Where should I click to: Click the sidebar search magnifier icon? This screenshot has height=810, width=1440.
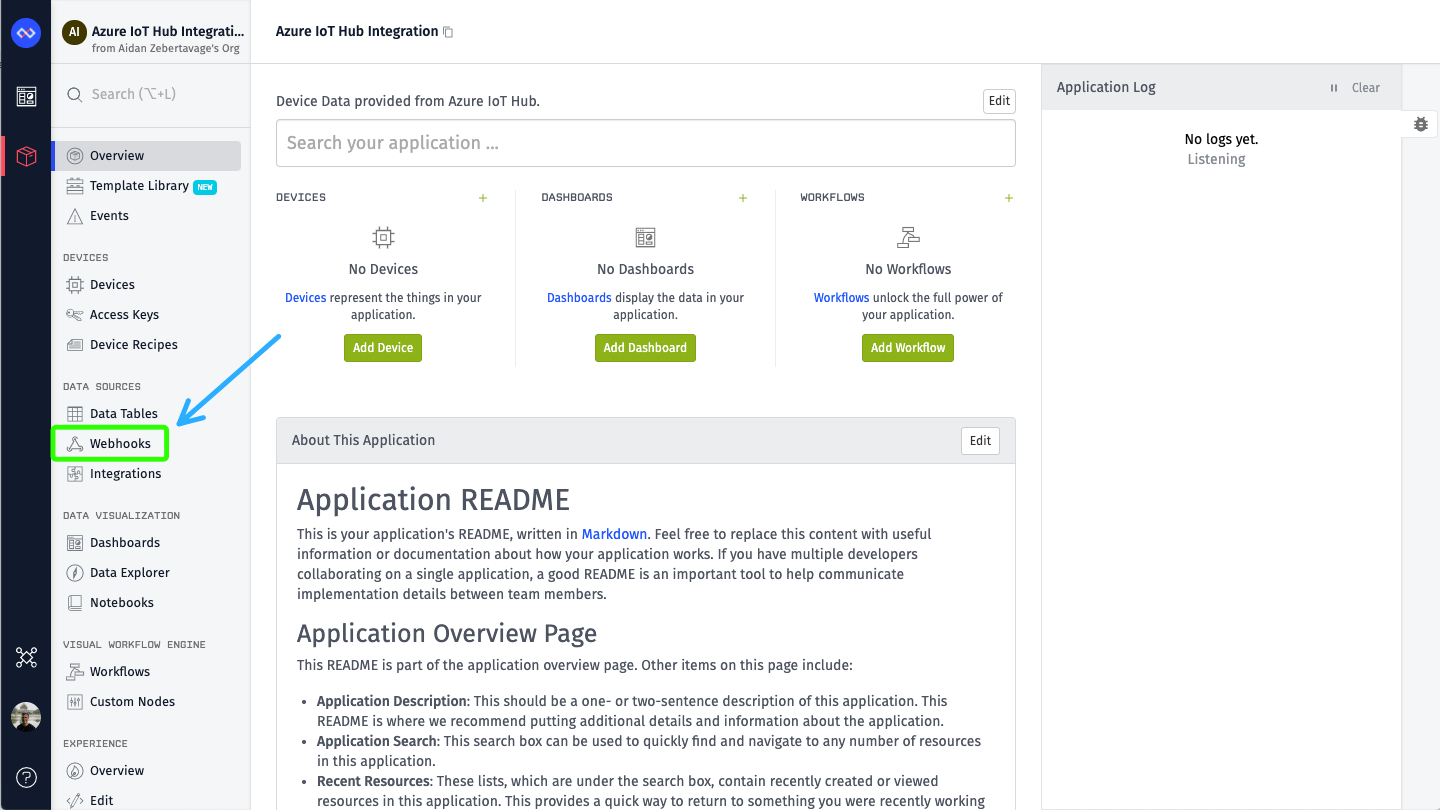click(75, 94)
